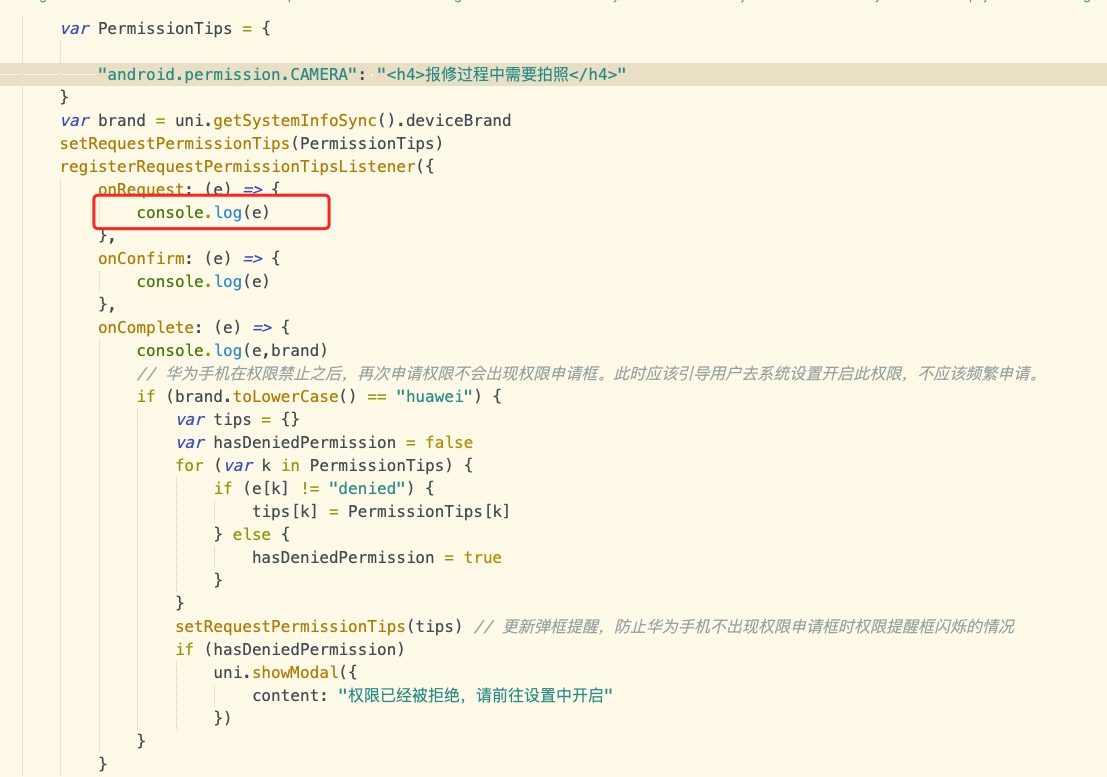The width and height of the screenshot is (1107, 777).
Task: Click the permission denied content string
Action: pyautogui.click(x=475, y=695)
